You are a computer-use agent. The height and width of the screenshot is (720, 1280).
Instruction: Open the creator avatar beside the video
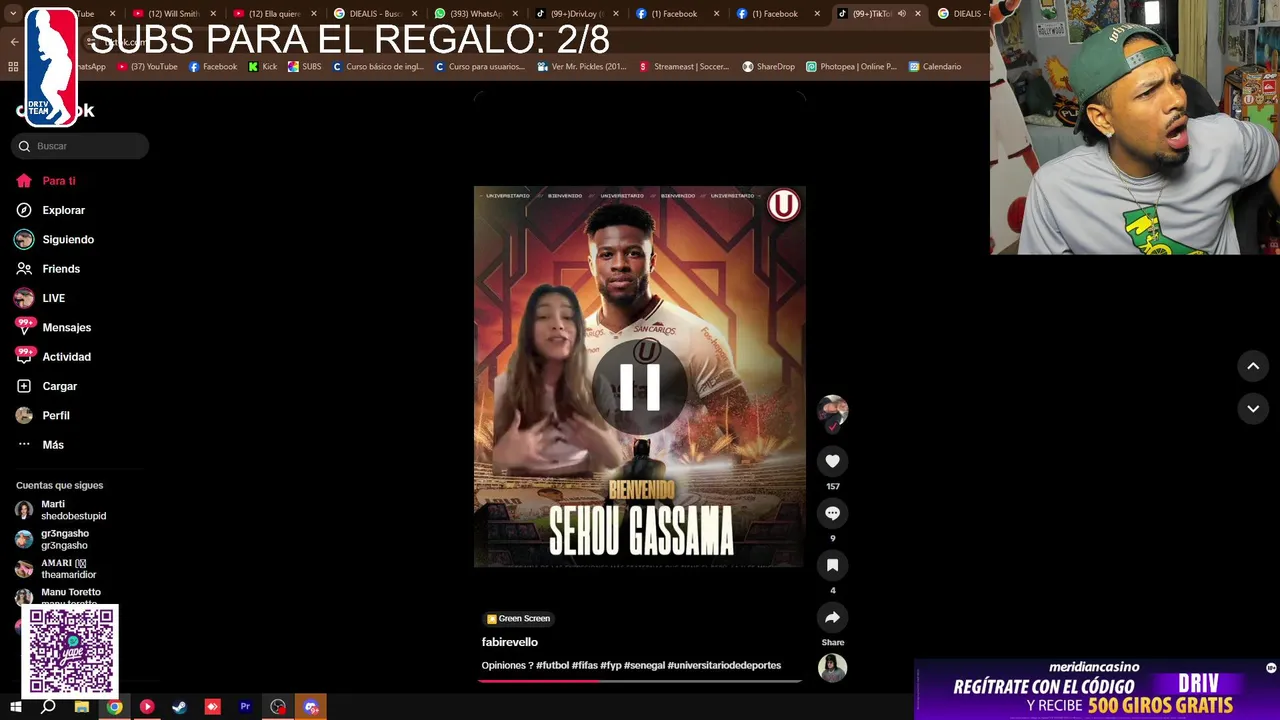[x=832, y=410]
